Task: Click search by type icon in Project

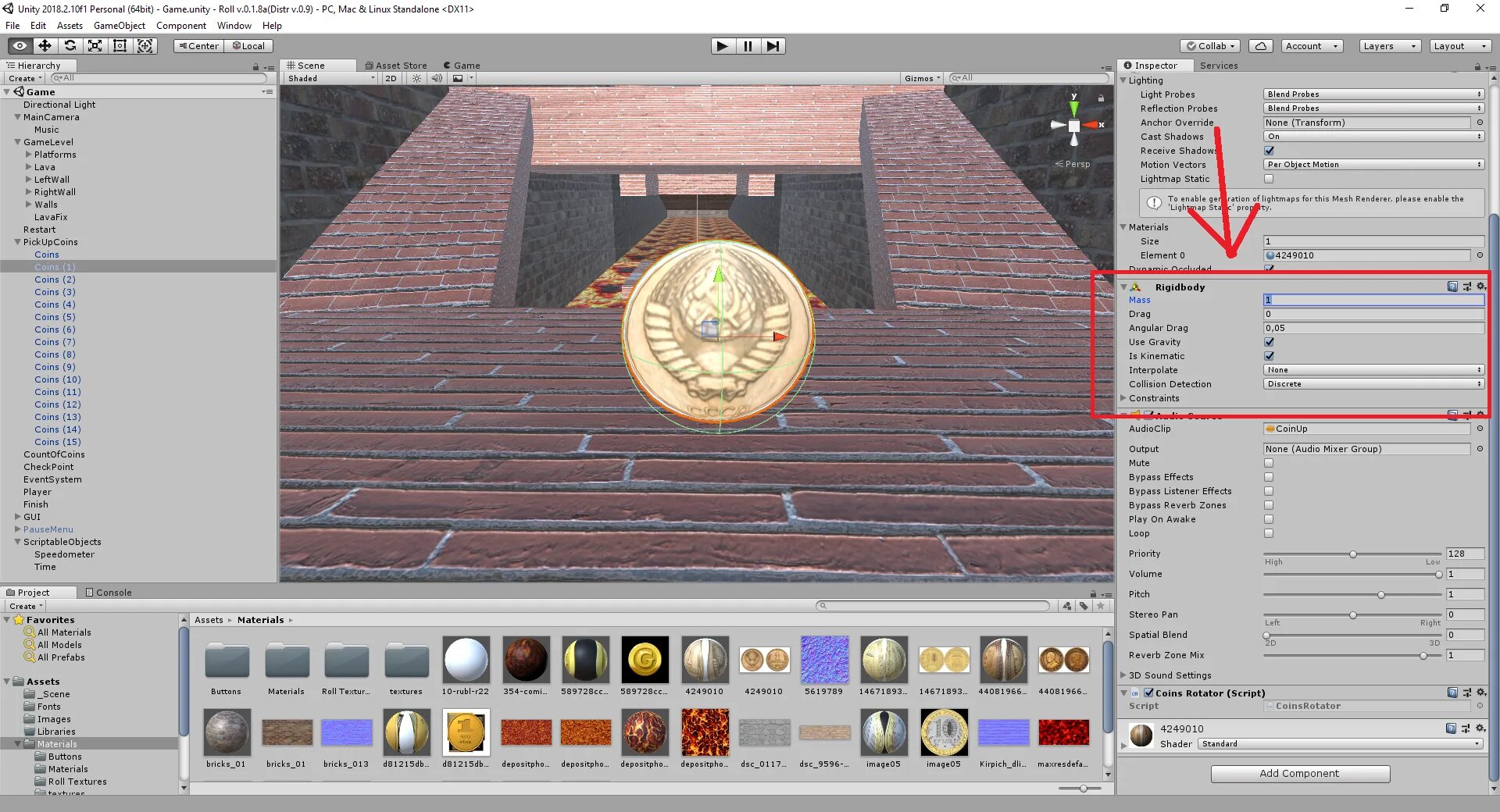Action: (1067, 606)
